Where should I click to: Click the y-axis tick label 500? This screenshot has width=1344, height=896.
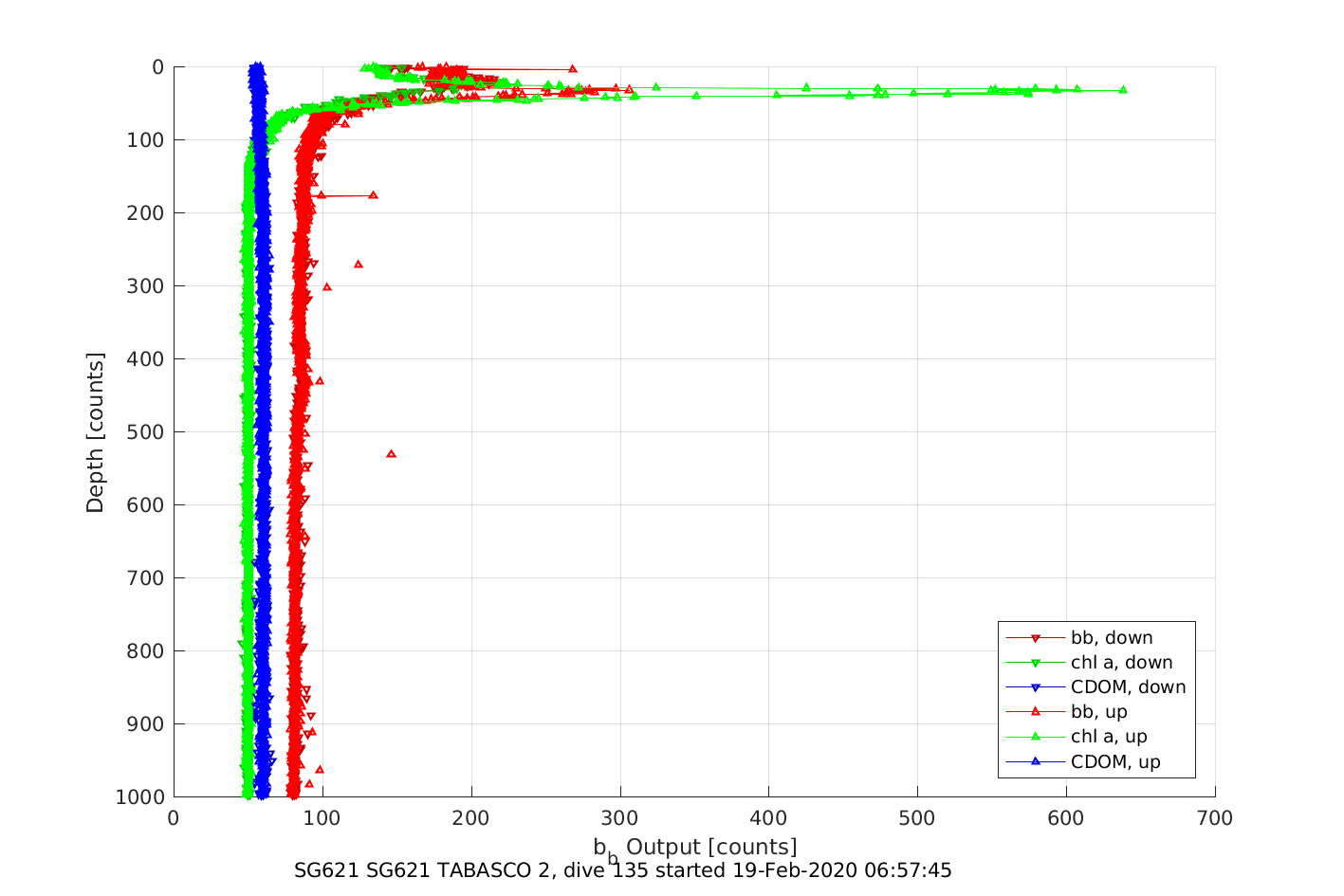[146, 432]
